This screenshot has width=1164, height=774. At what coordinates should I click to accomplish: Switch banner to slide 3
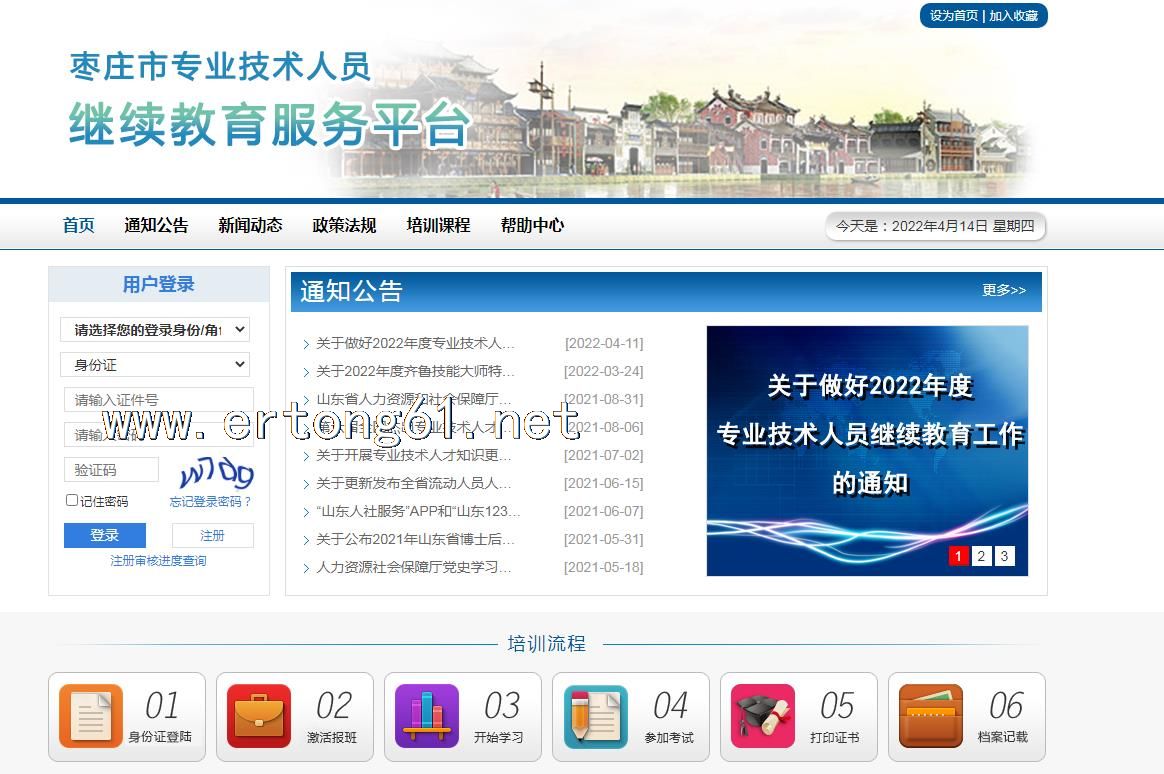pyautogui.click(x=1004, y=556)
